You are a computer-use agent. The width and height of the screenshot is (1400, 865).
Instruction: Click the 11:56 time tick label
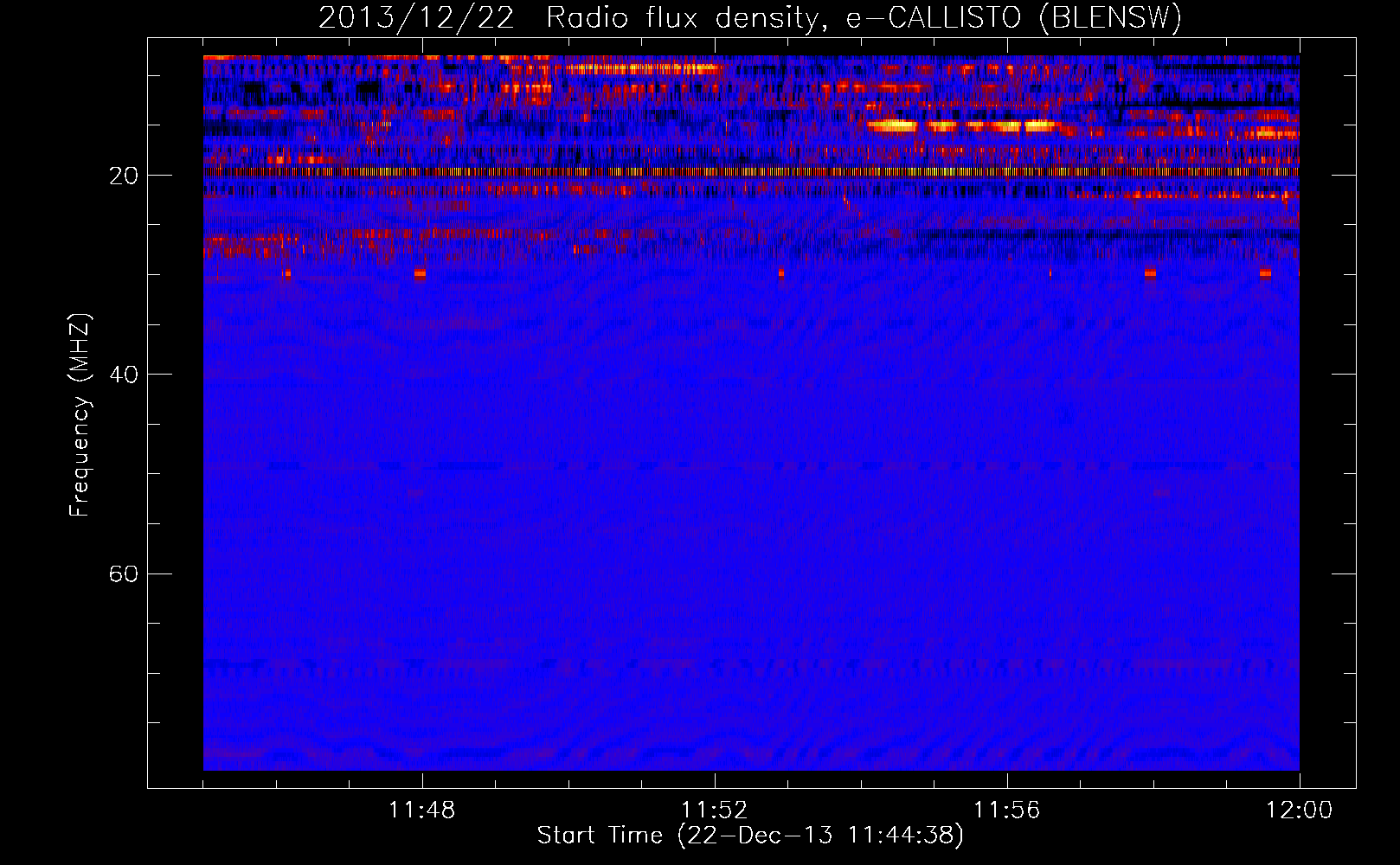[1007, 811]
